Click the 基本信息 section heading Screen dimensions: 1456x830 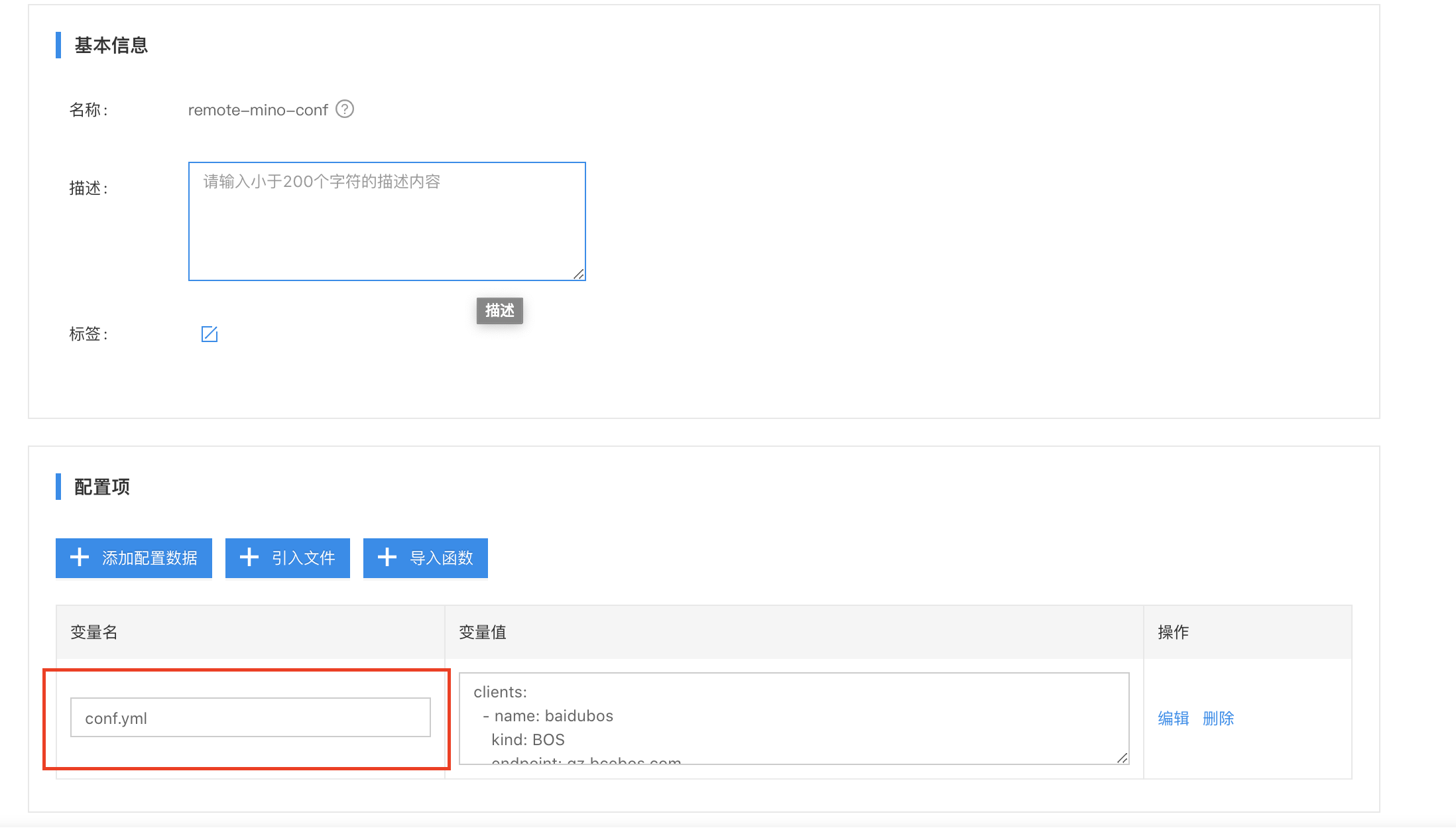[111, 45]
